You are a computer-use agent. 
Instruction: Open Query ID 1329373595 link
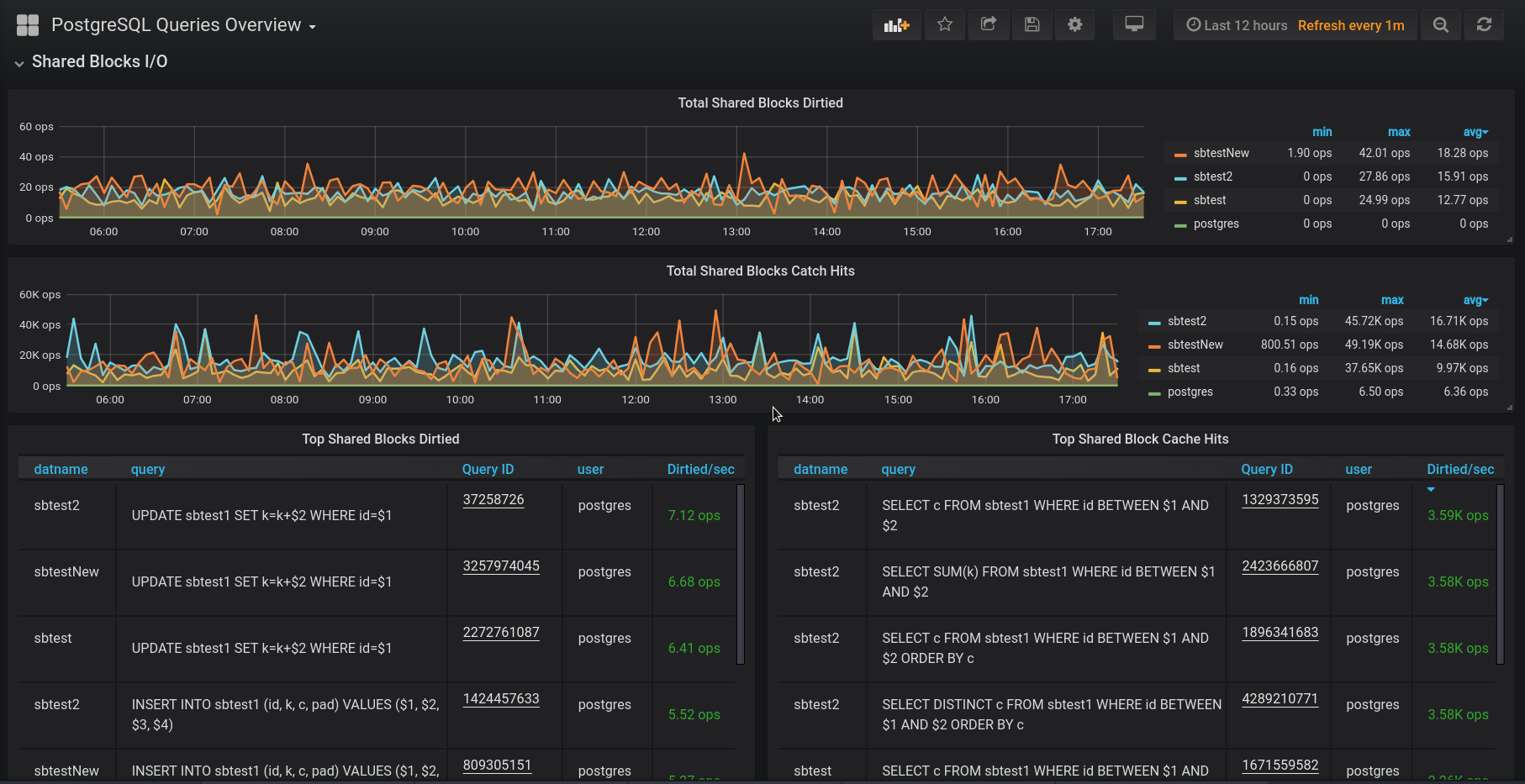coord(1280,499)
